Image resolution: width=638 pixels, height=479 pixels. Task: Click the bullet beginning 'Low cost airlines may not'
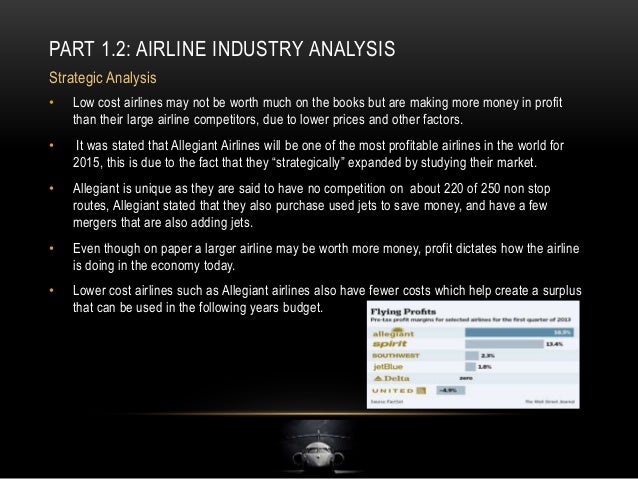(x=317, y=111)
